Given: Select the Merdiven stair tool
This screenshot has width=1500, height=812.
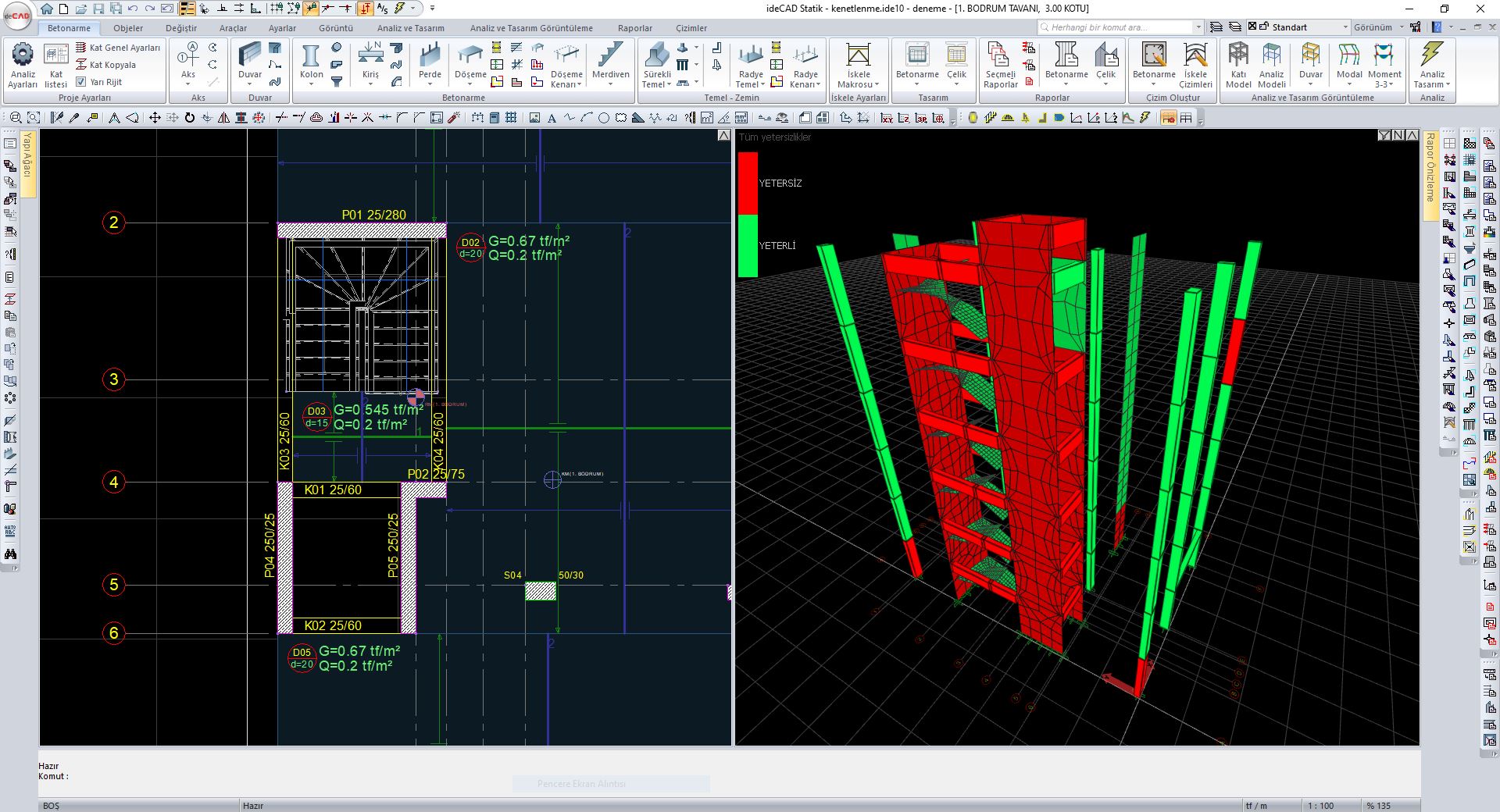Looking at the screenshot, I should (610, 62).
